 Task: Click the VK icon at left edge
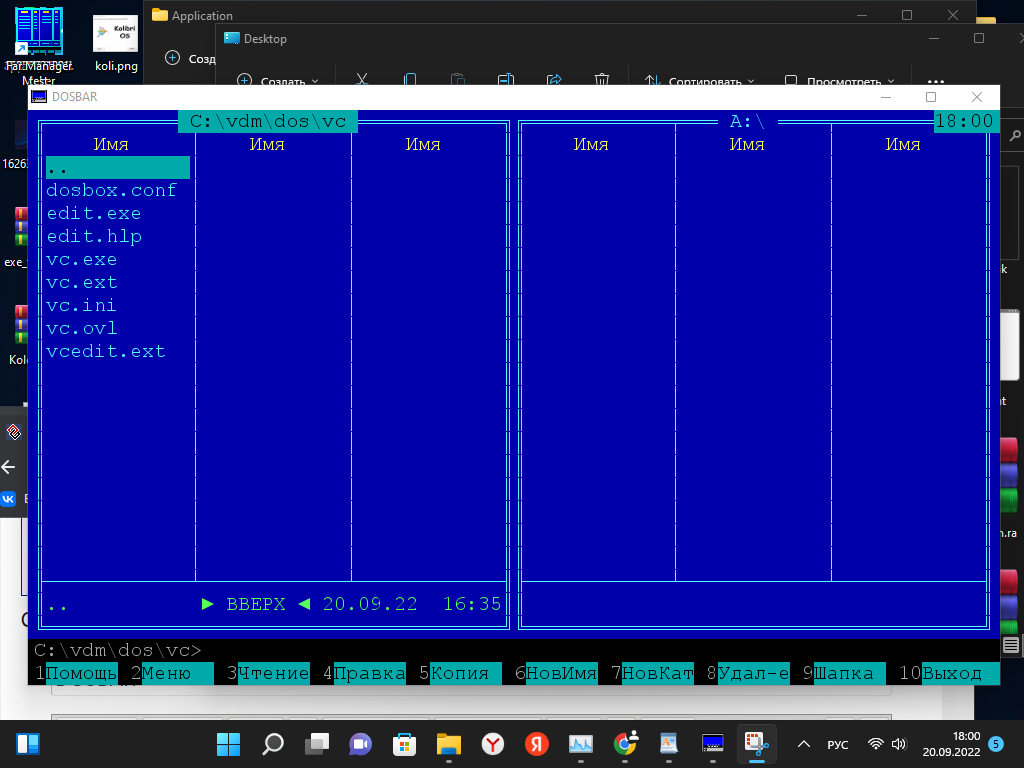[8, 499]
